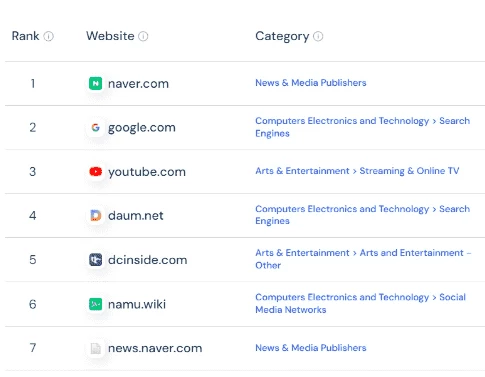Open the naver.com website link

point(138,84)
